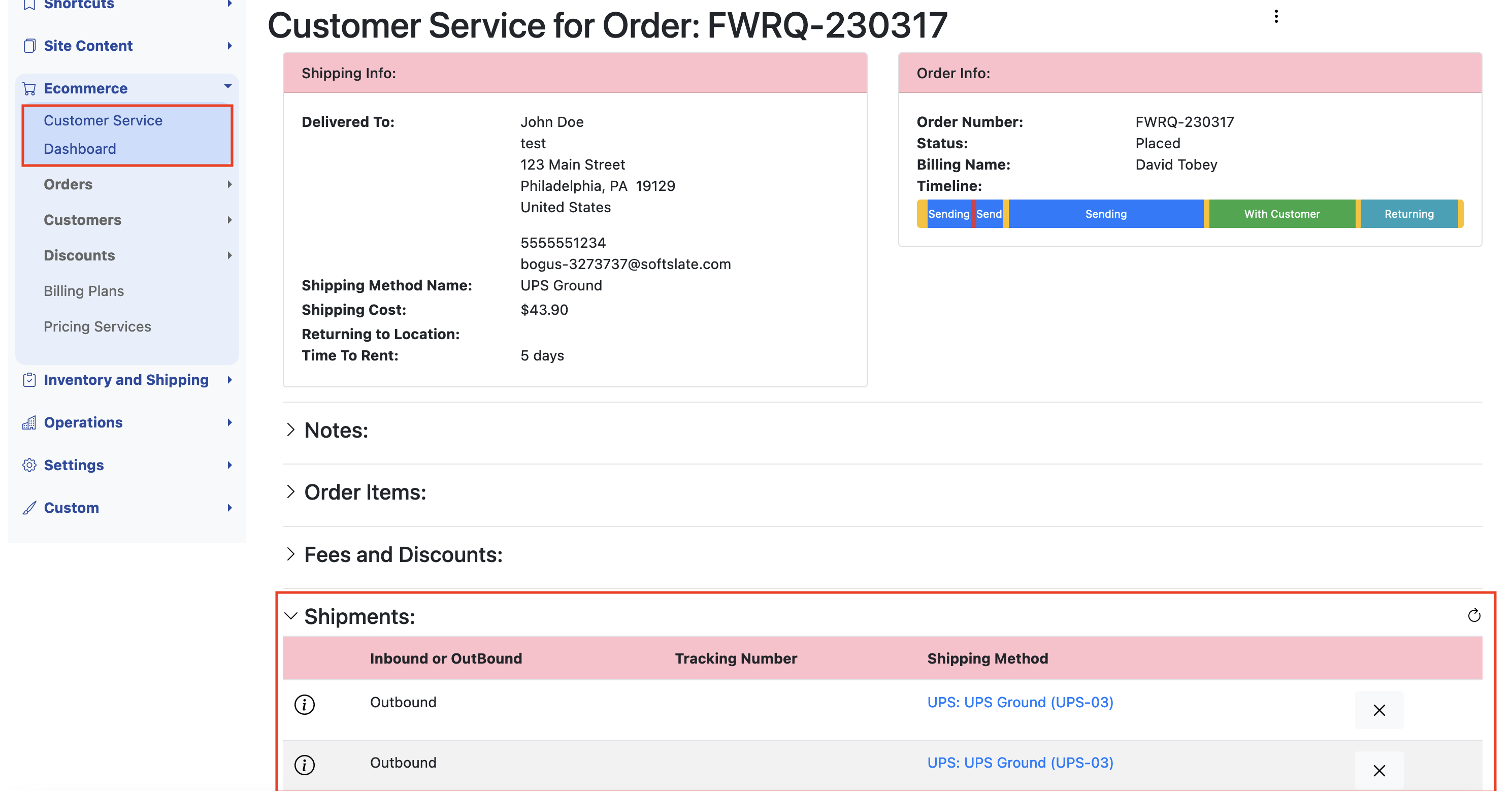This screenshot has height=791, width=1512.
Task: Collapse the Shipments section
Action: (x=290, y=616)
